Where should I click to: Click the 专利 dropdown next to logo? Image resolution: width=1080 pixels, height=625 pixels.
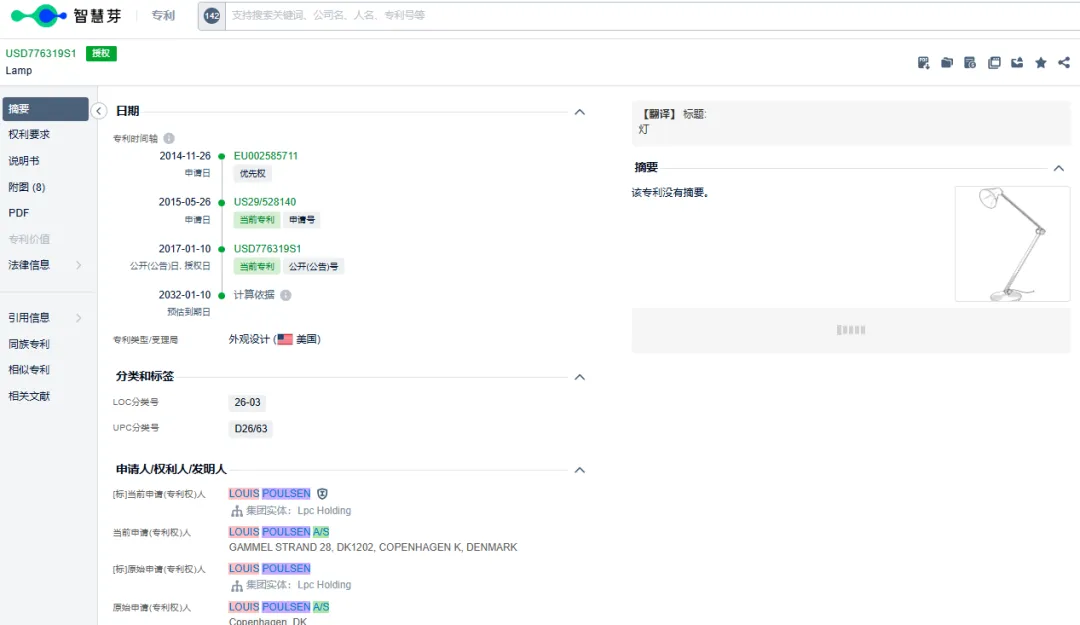tap(163, 15)
